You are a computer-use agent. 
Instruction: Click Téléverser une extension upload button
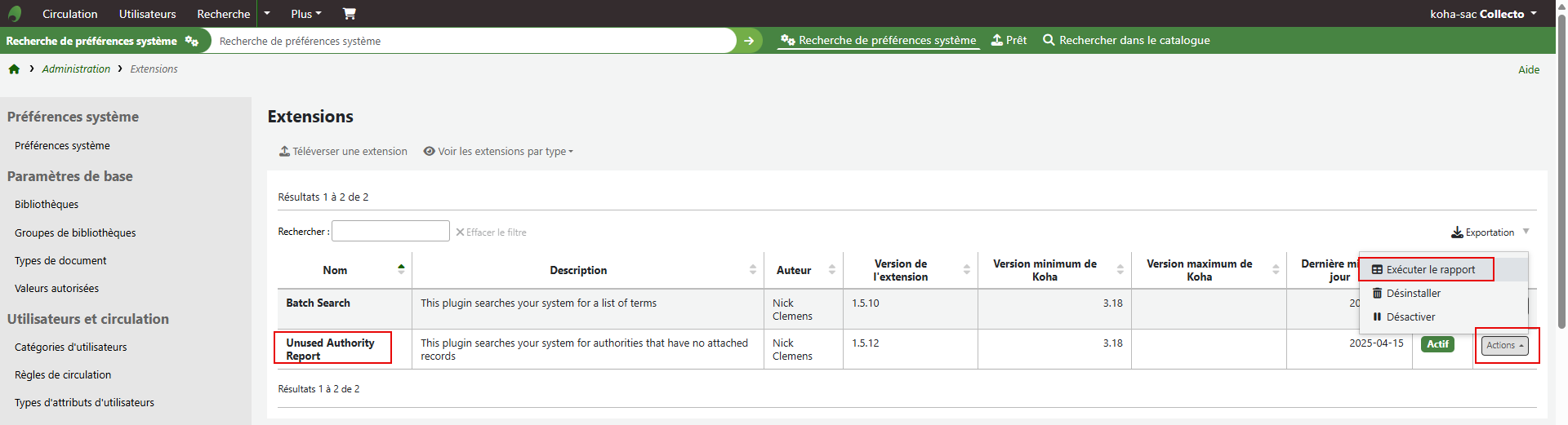coord(343,152)
